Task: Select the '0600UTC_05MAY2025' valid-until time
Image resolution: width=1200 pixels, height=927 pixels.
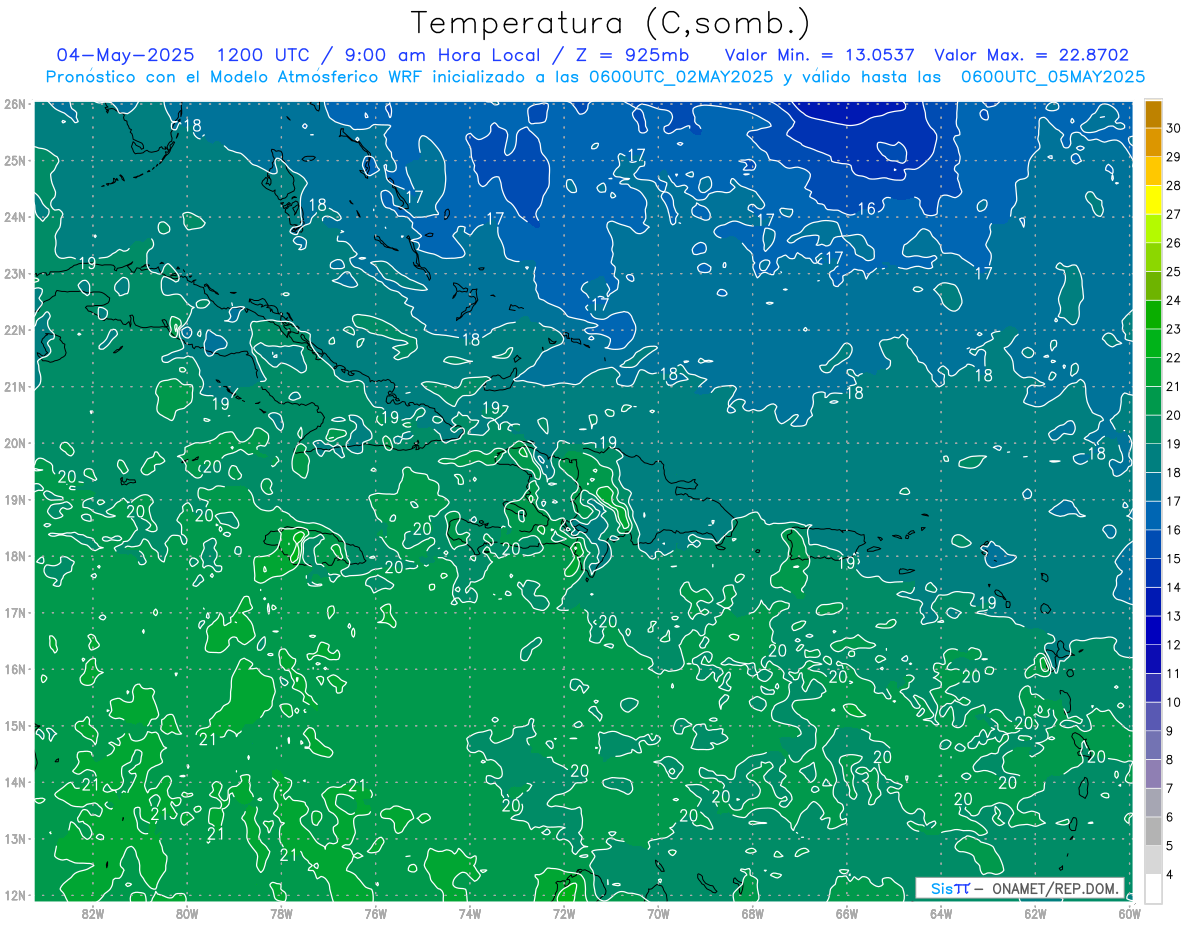Action: (1052, 76)
